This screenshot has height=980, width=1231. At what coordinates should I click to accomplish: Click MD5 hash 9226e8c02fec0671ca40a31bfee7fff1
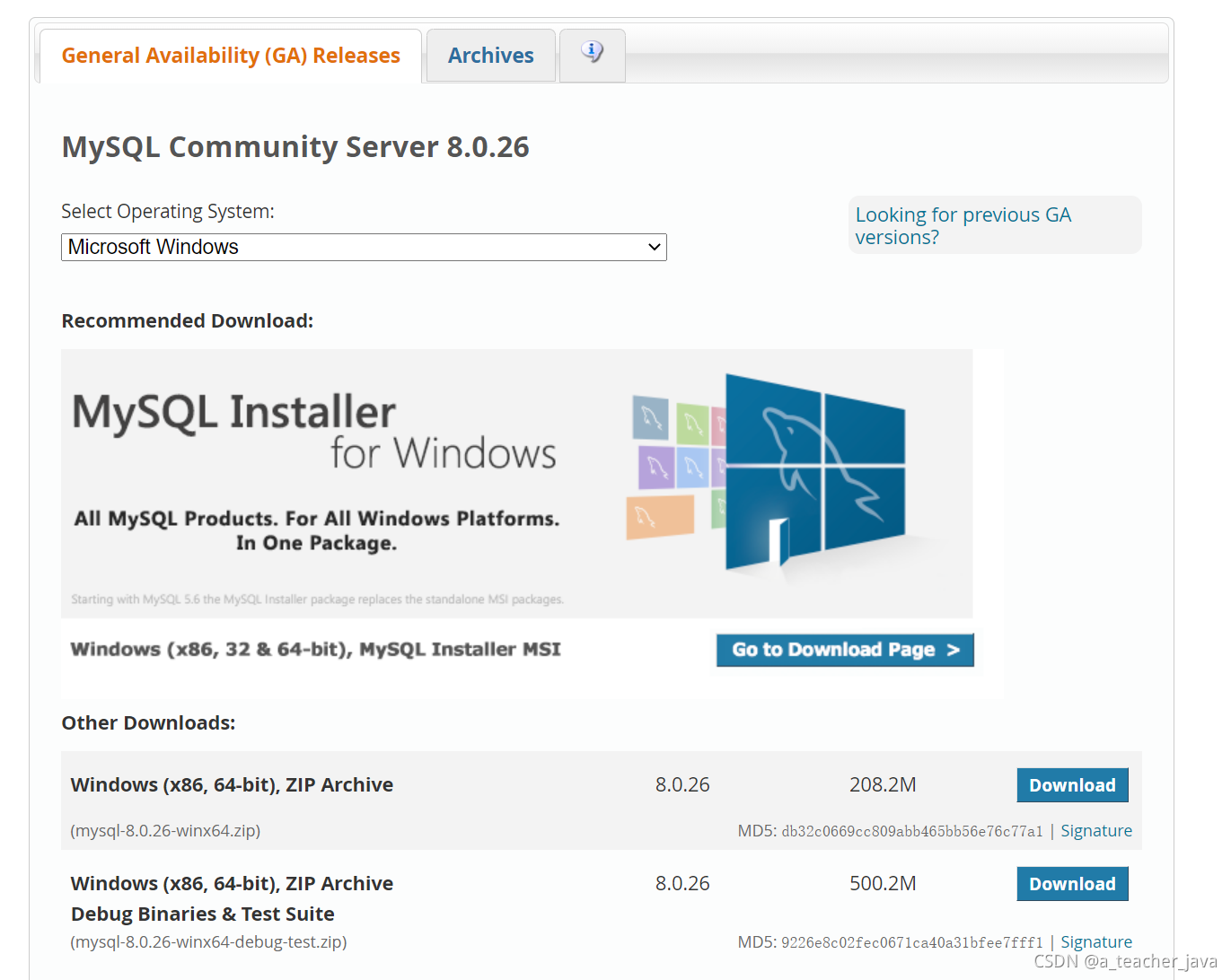click(x=912, y=943)
